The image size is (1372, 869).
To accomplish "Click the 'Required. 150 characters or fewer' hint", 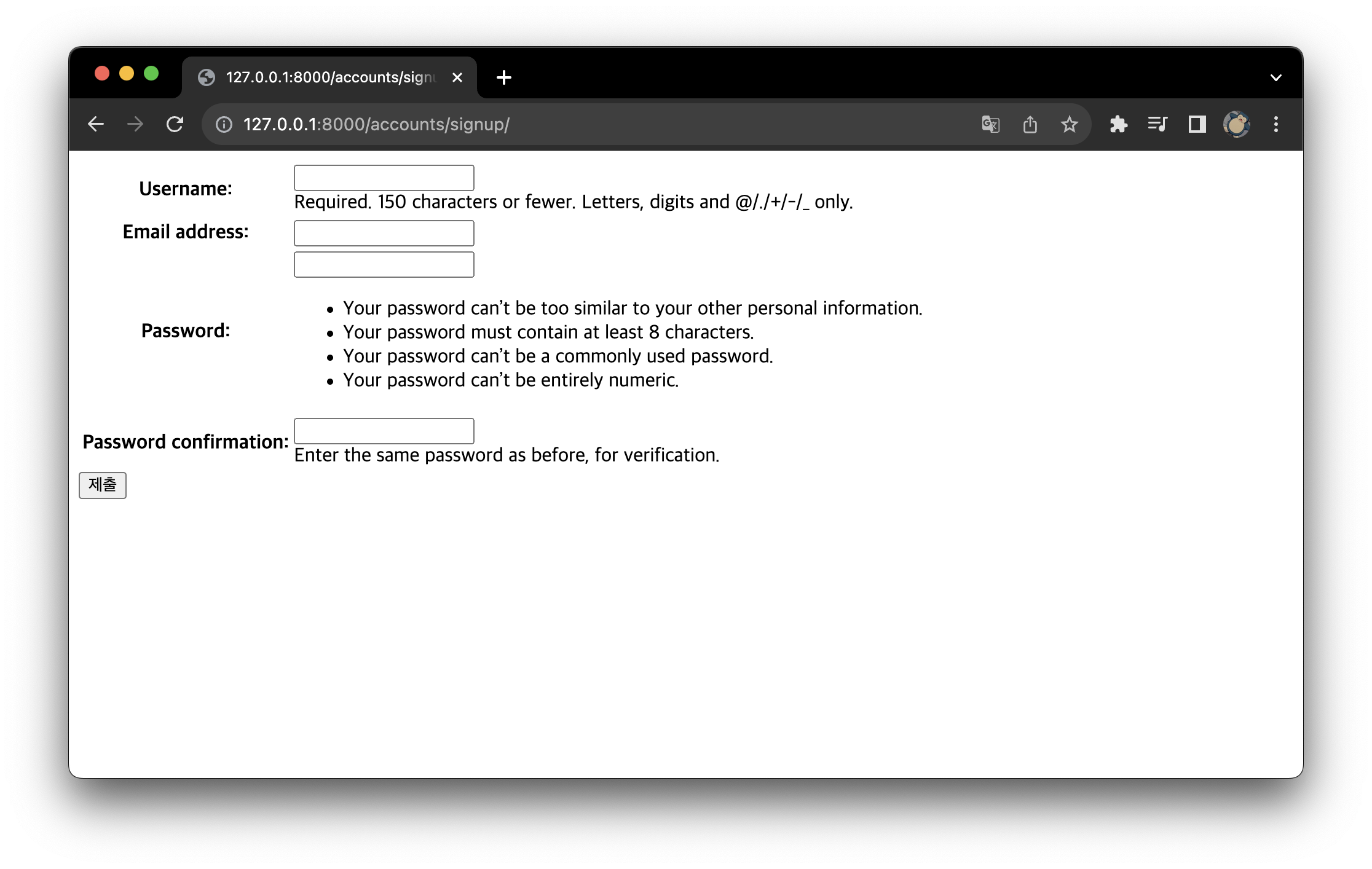I will click(x=574, y=202).
